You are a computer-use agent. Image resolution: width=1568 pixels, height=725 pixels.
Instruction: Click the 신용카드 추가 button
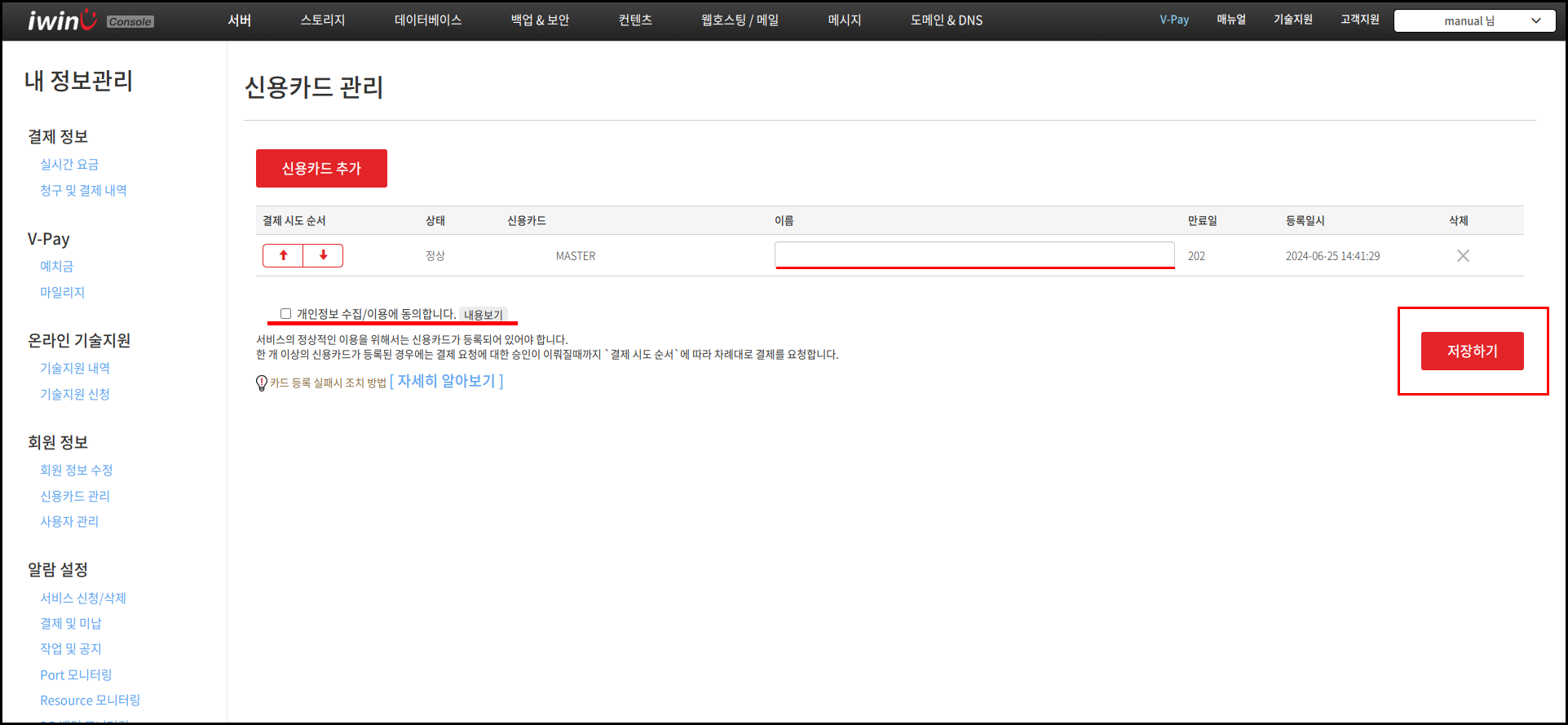(x=321, y=169)
